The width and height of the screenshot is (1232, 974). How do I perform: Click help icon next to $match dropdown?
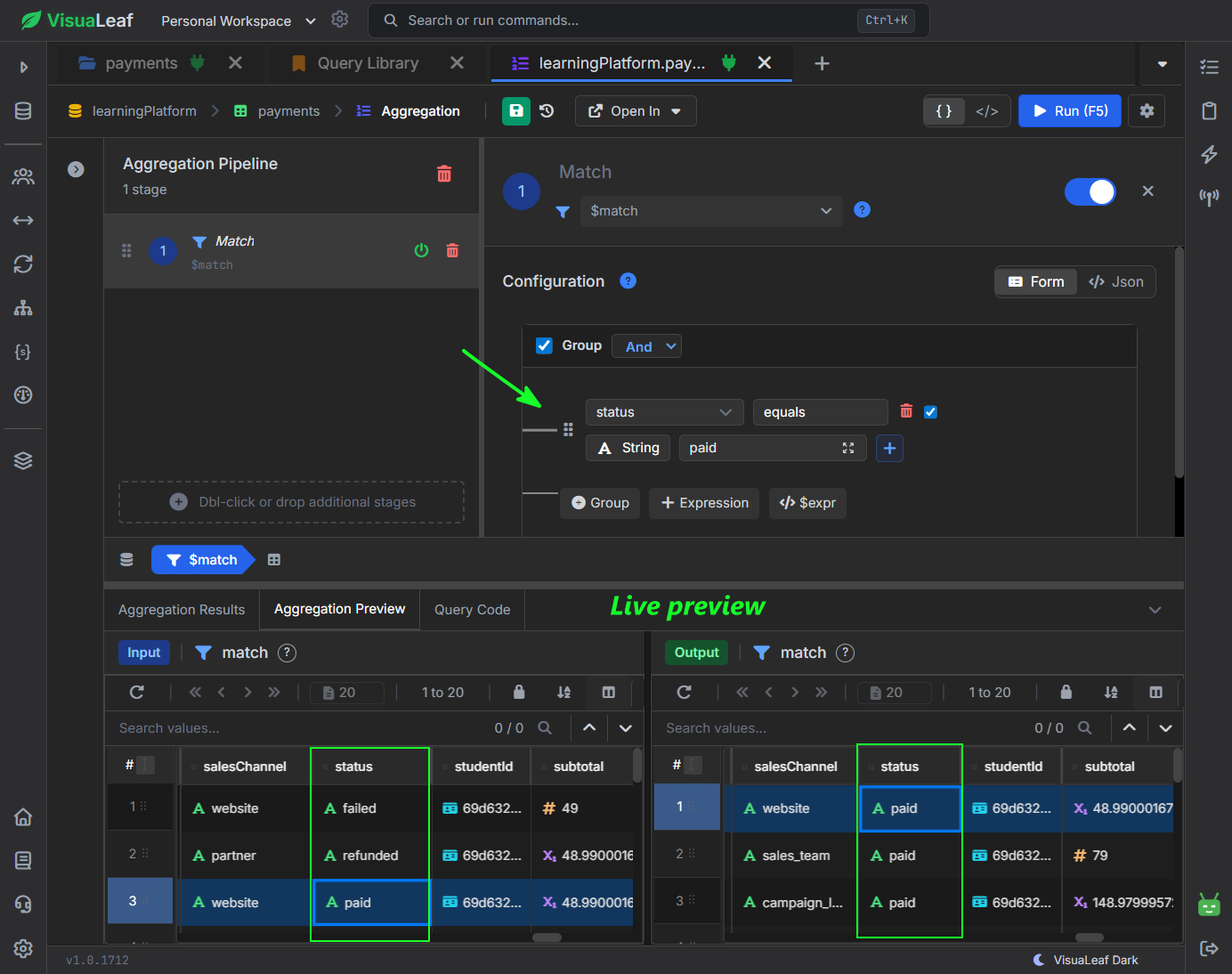(x=862, y=210)
